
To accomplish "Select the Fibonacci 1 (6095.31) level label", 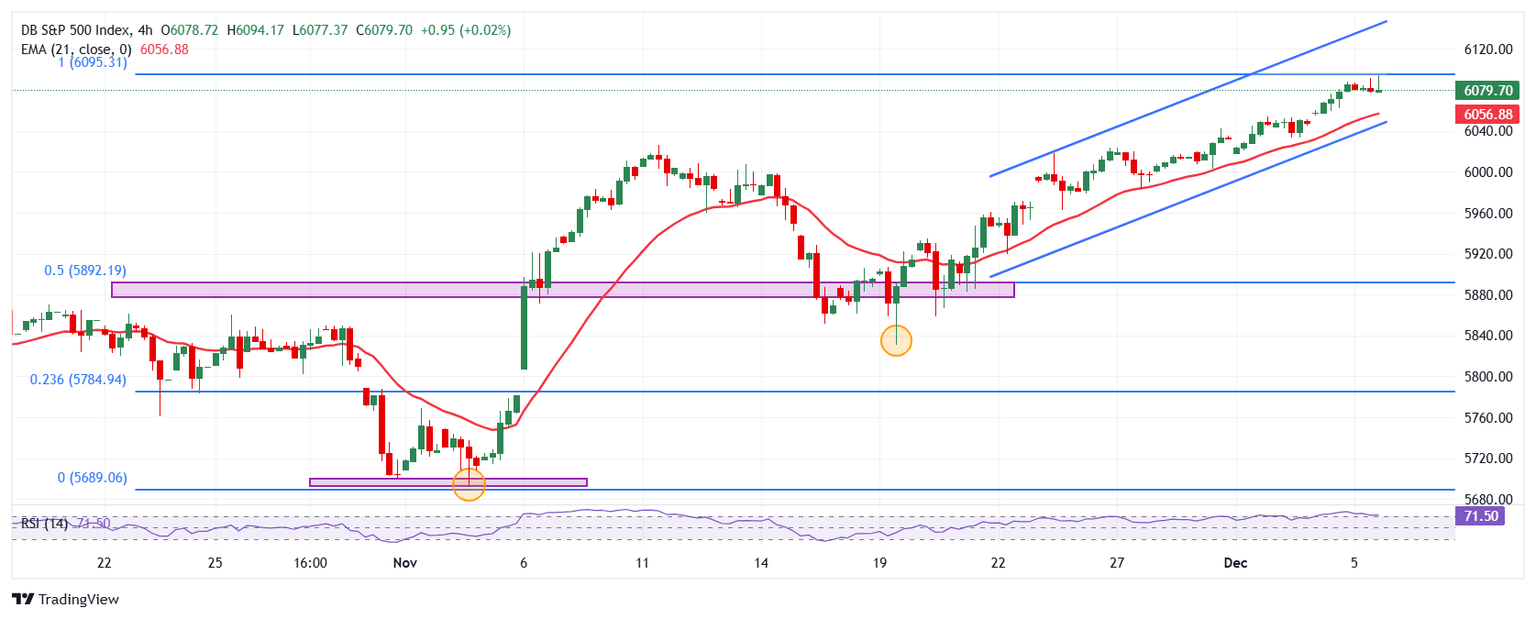I will [91, 62].
